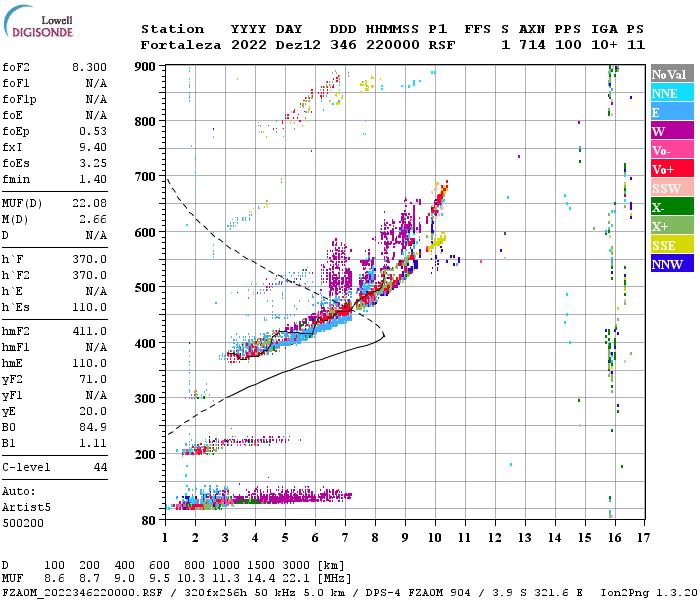Screen dimensions: 700x600
Task: Click the foEs value 3.25
Action: 93,163
